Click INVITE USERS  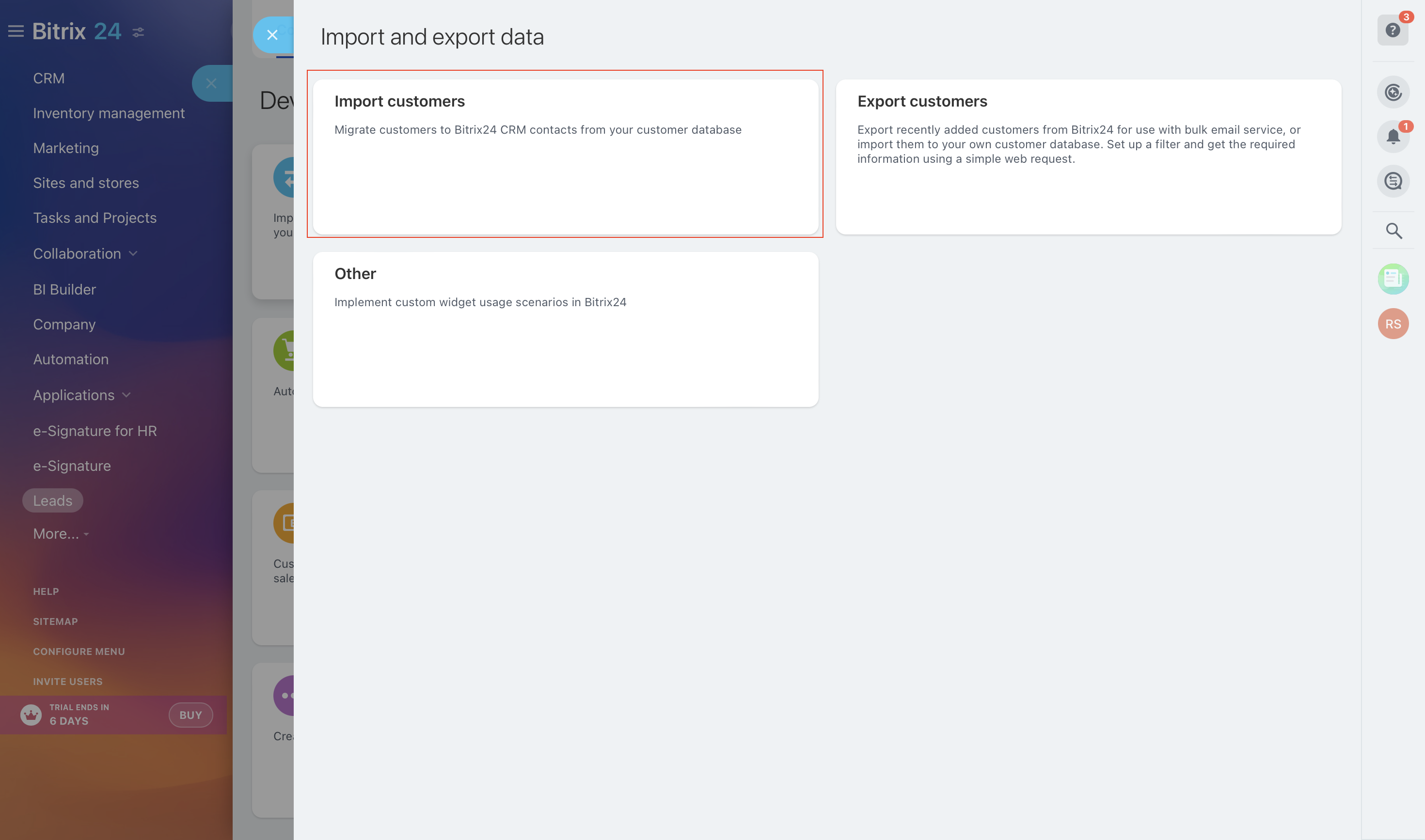[x=68, y=682]
